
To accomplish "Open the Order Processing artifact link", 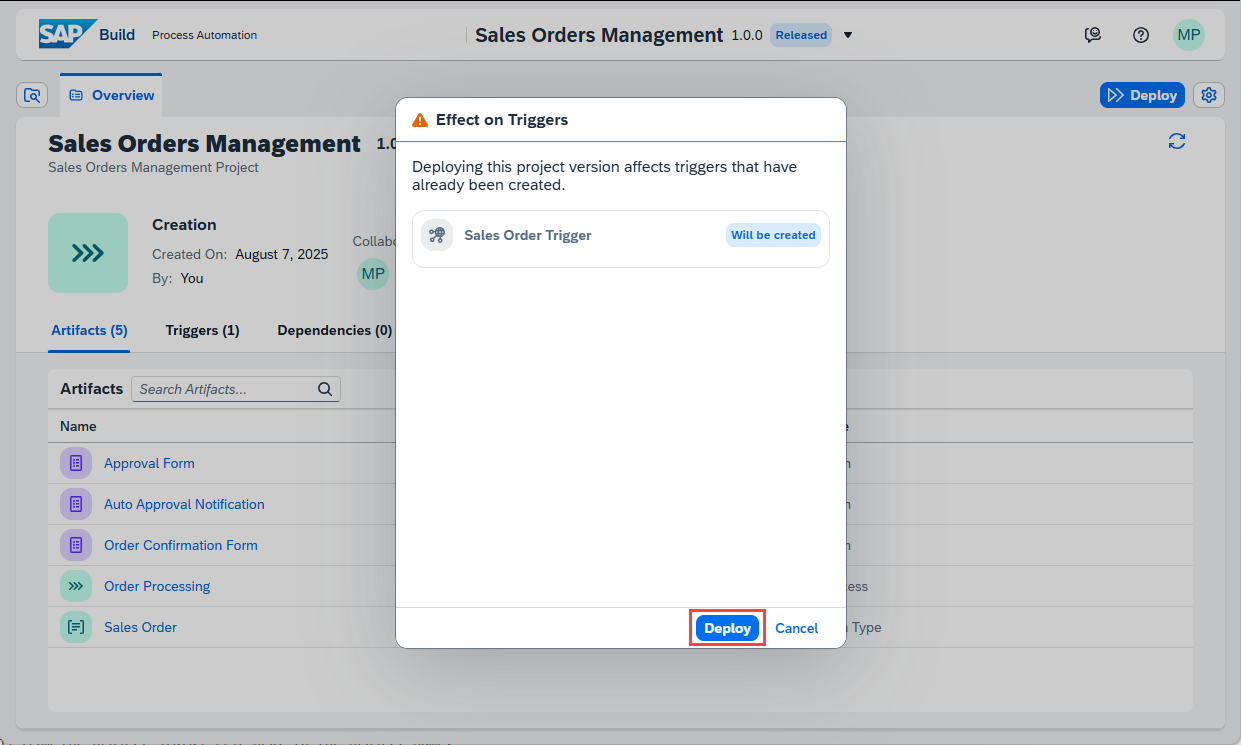I will click(x=157, y=586).
